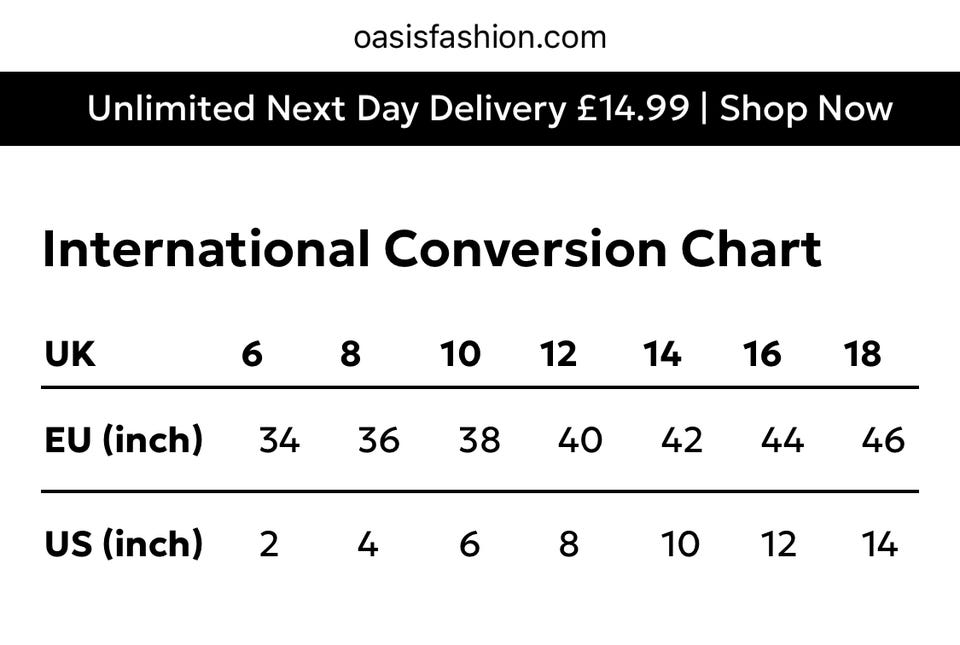Click the £14.99 price in banner
Viewport: 960px width, 645px height.
[x=633, y=108]
